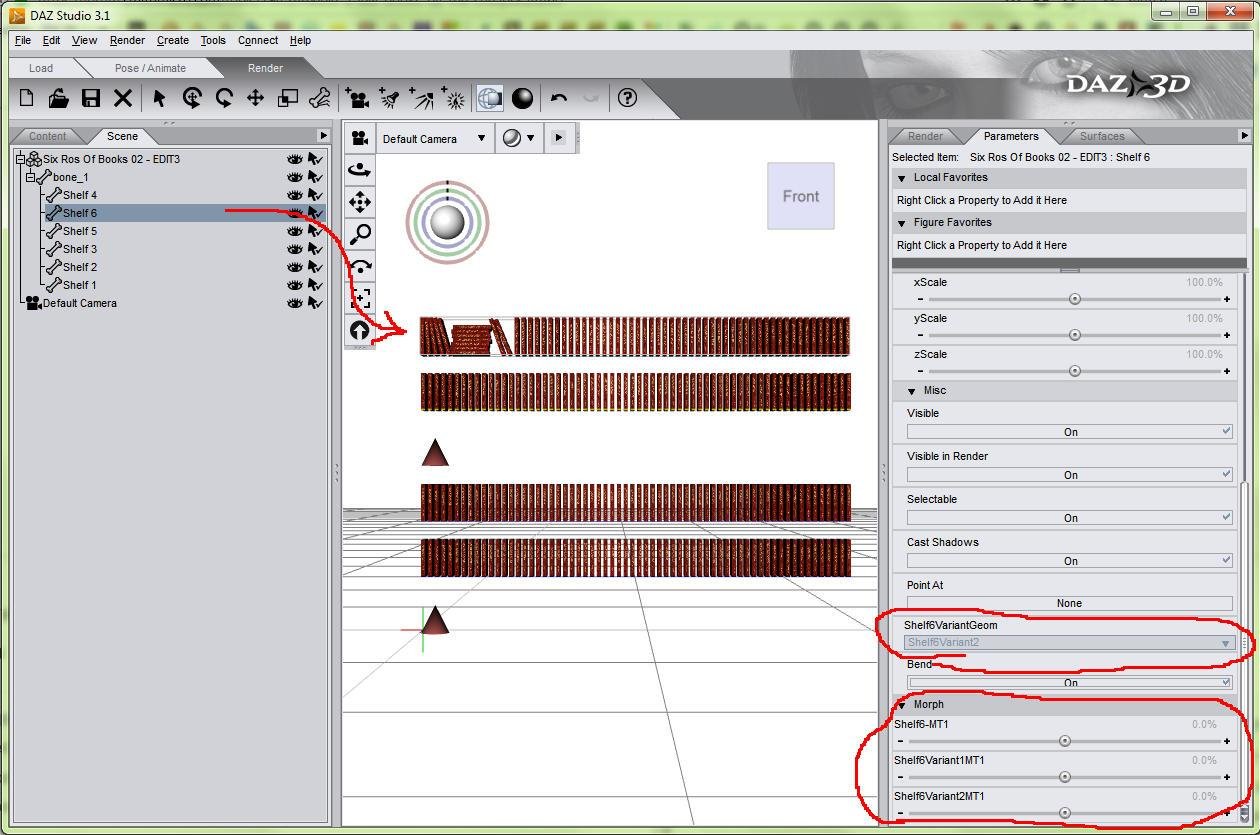Click the frame selection viewport control

click(360, 298)
